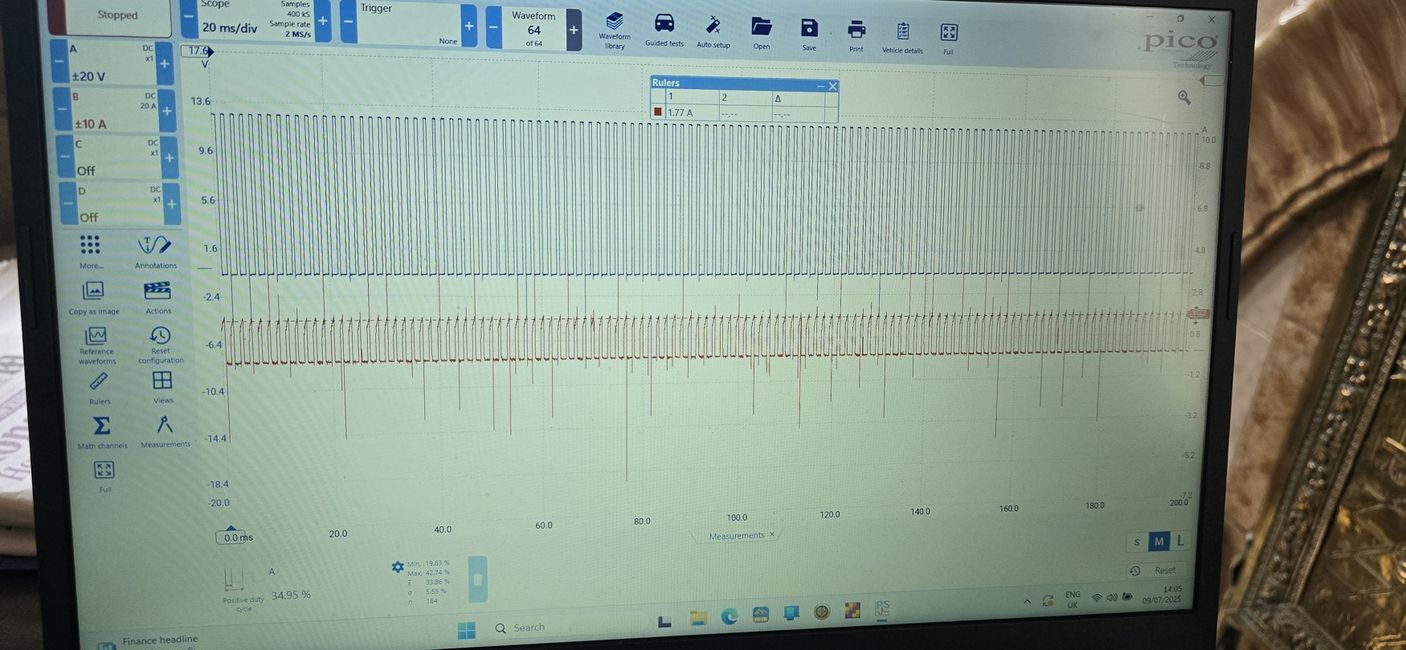This screenshot has height=650, width=1406.
Task: Click minus on Channel C
Action: tap(65, 155)
